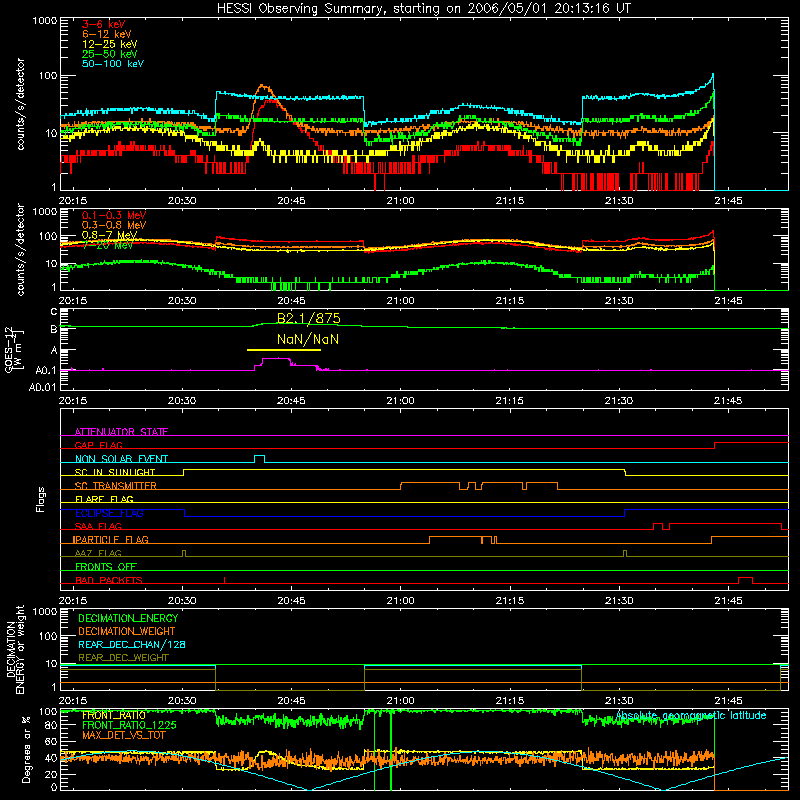Click the MAX_DET_VS_TOT legend label
This screenshot has height=800, width=800.
pos(123,735)
